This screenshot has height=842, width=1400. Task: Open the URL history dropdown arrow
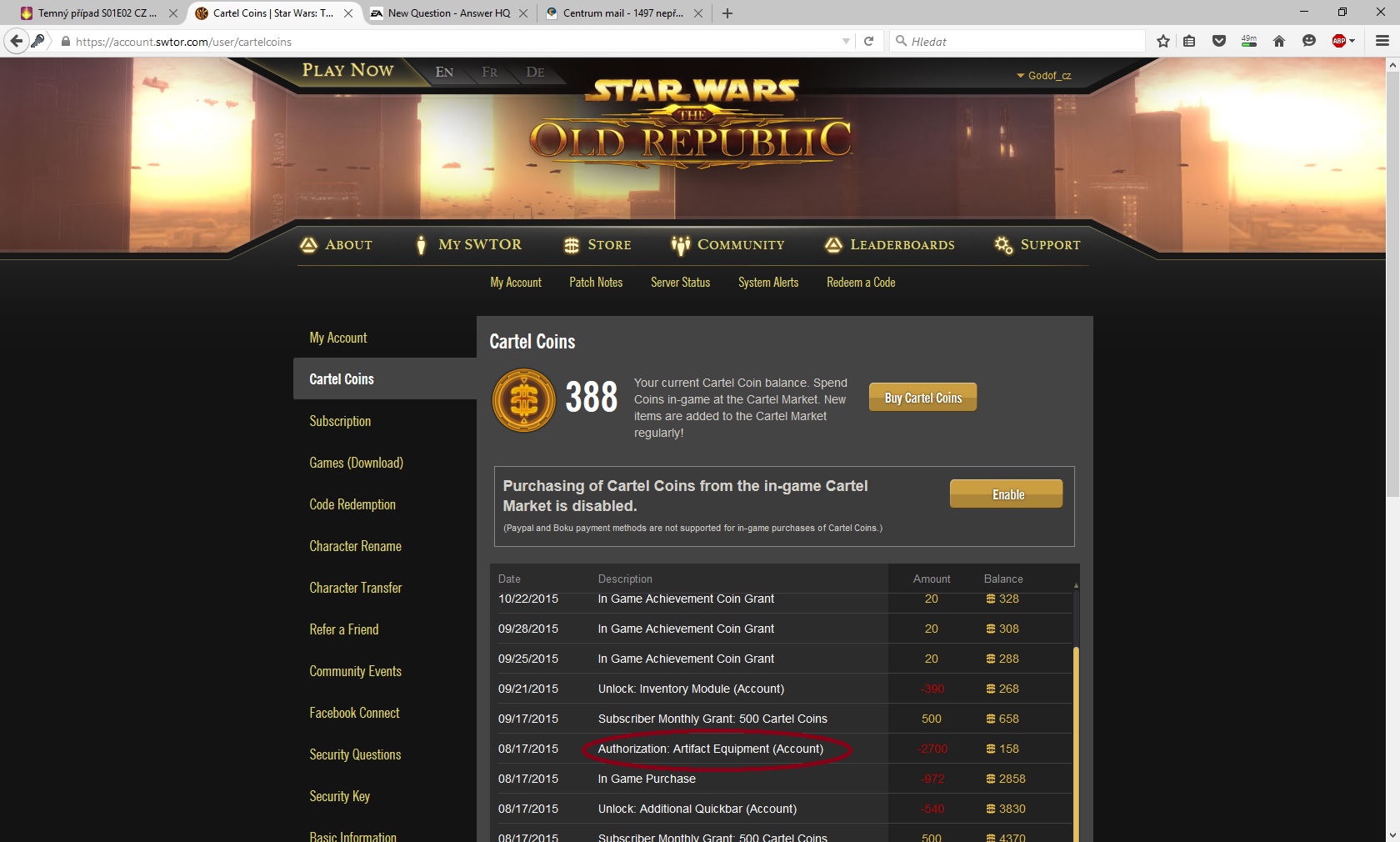[x=847, y=41]
